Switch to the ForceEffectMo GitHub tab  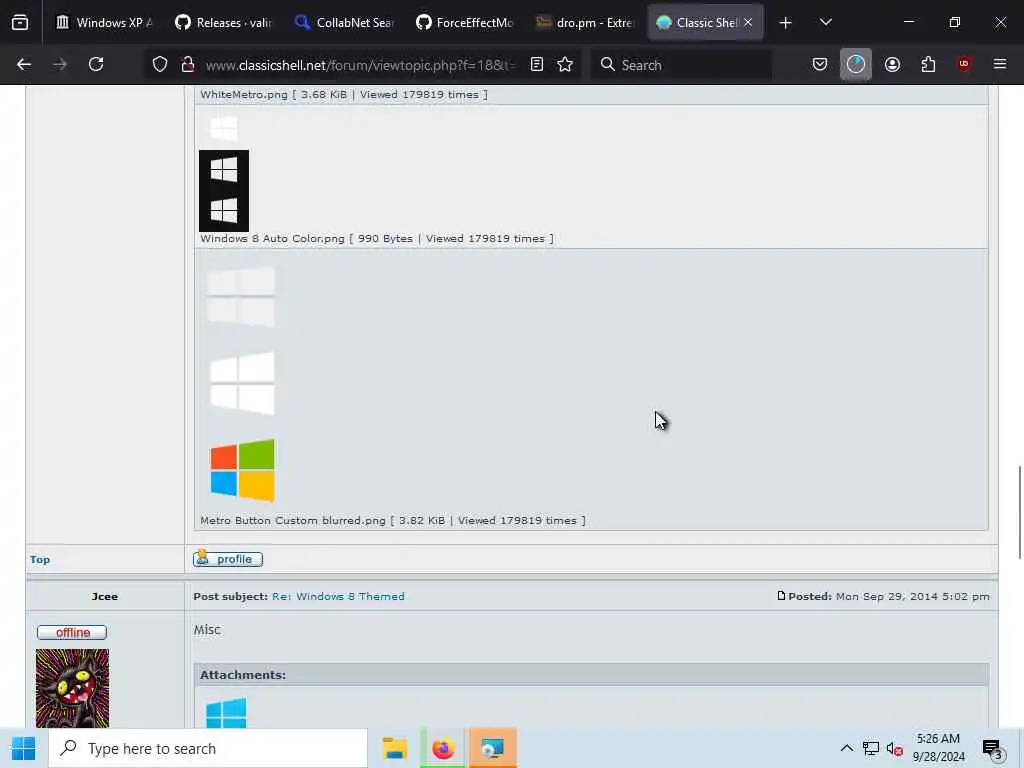(464, 23)
